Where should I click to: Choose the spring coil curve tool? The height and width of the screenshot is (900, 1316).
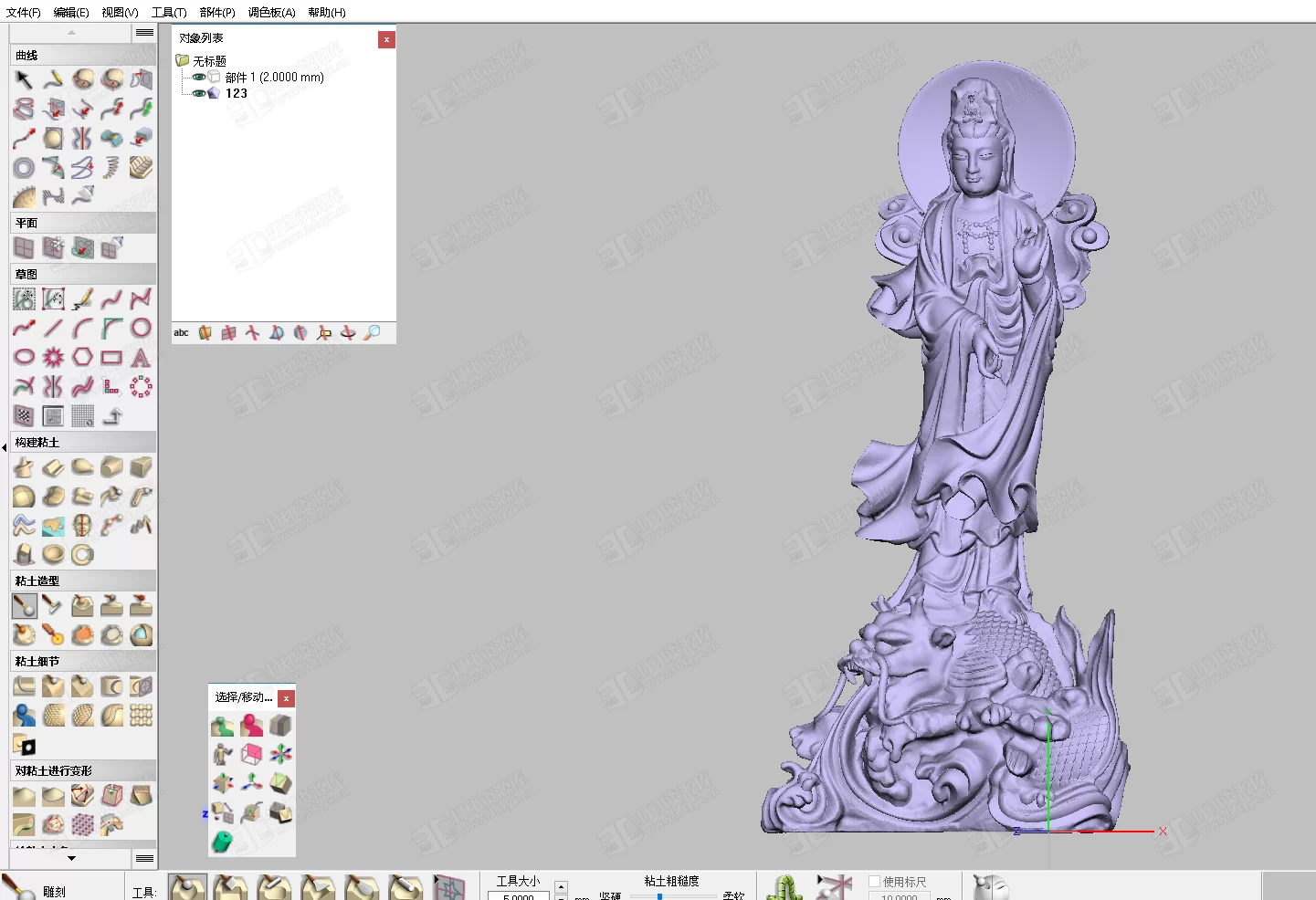pyautogui.click(x=111, y=167)
